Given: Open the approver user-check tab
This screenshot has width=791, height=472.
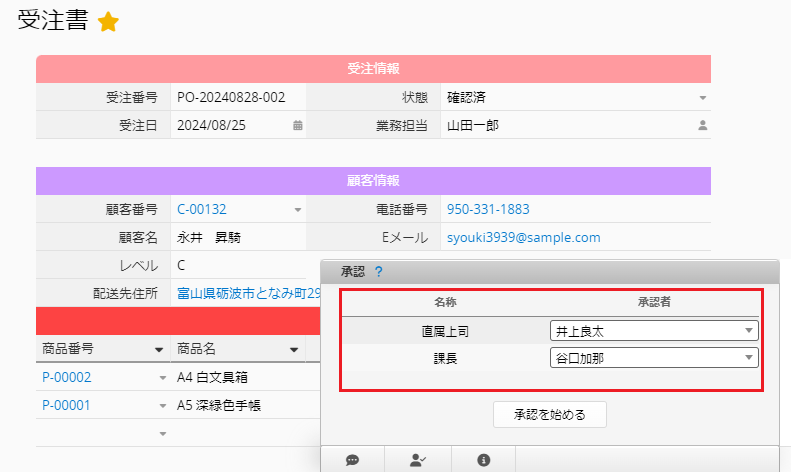Looking at the screenshot, I should click(418, 459).
